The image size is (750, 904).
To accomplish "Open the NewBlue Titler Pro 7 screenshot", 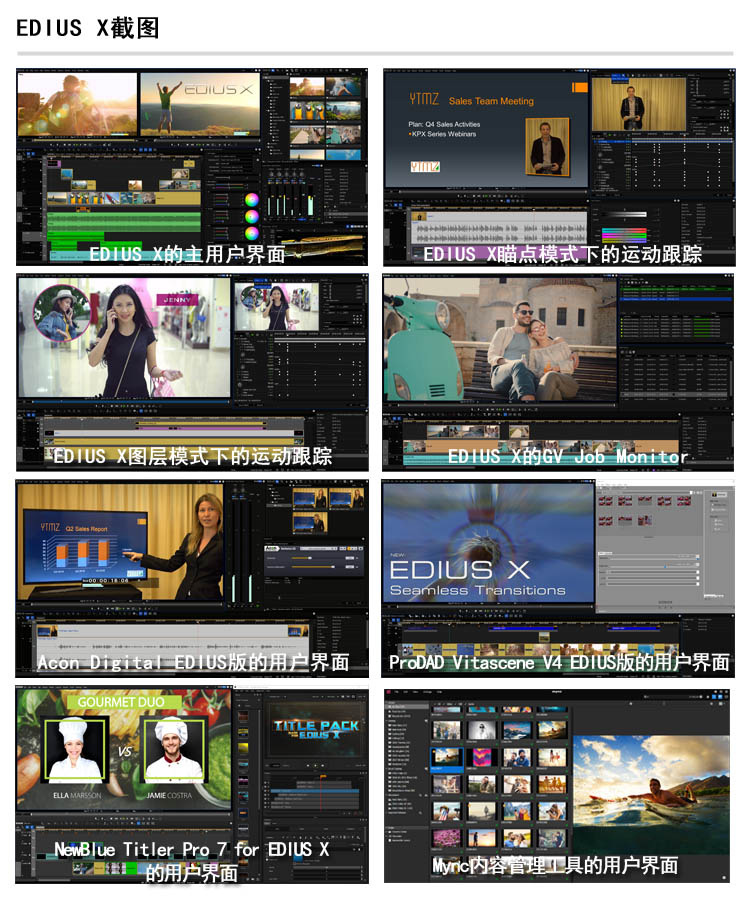I will pyautogui.click(x=192, y=785).
